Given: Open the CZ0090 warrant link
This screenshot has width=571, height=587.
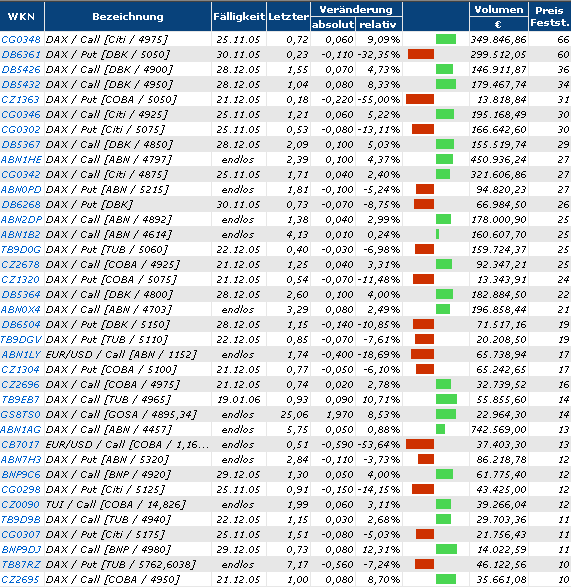Looking at the screenshot, I should pyautogui.click(x=21, y=504).
